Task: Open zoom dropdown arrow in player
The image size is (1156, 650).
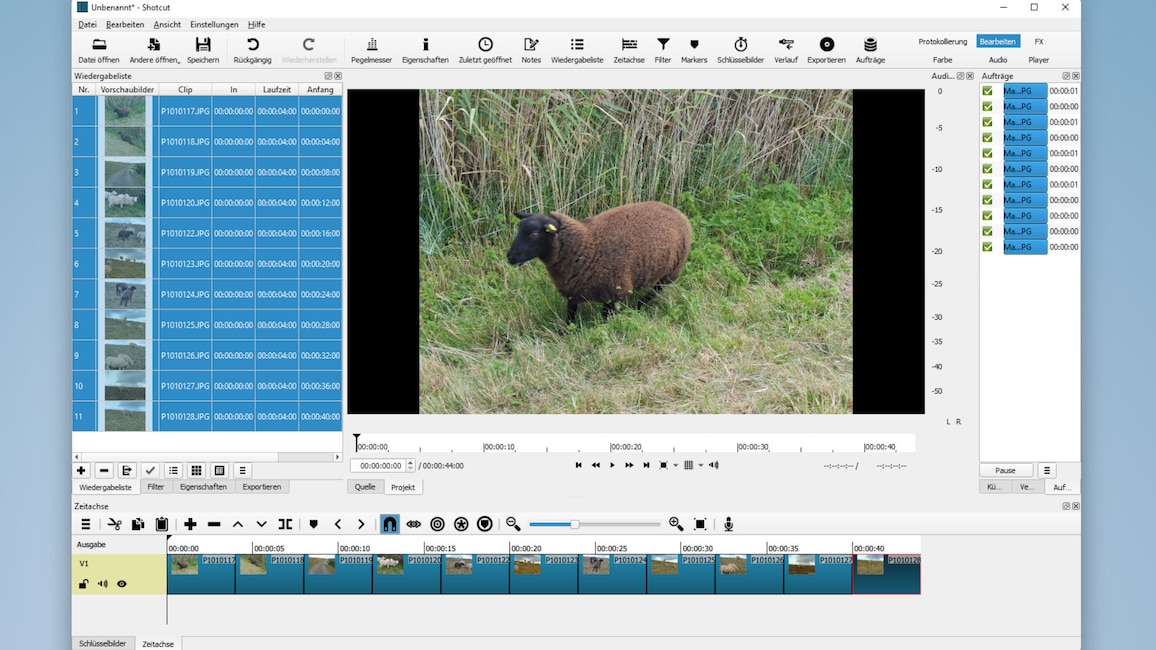Action: [x=675, y=465]
